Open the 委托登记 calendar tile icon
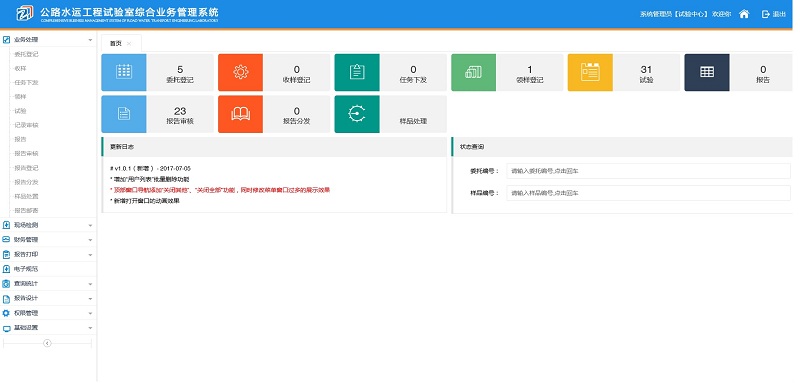This screenshot has height=383, width=800. (124, 72)
